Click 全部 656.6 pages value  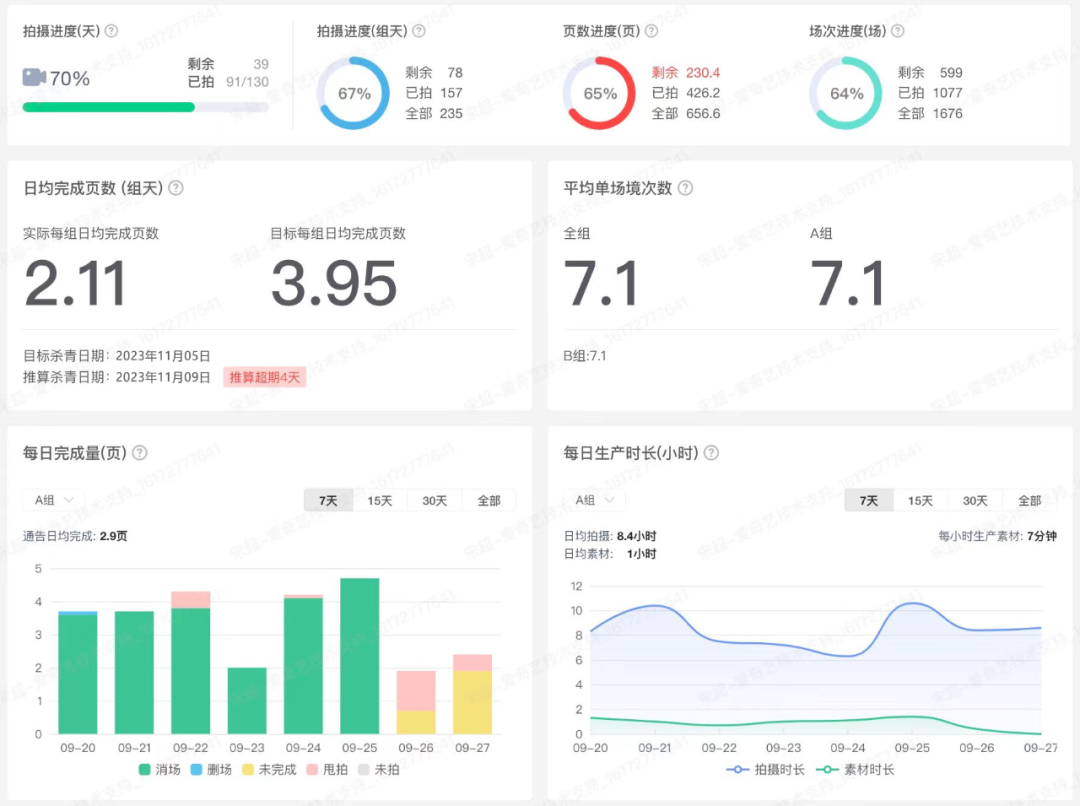pos(686,114)
